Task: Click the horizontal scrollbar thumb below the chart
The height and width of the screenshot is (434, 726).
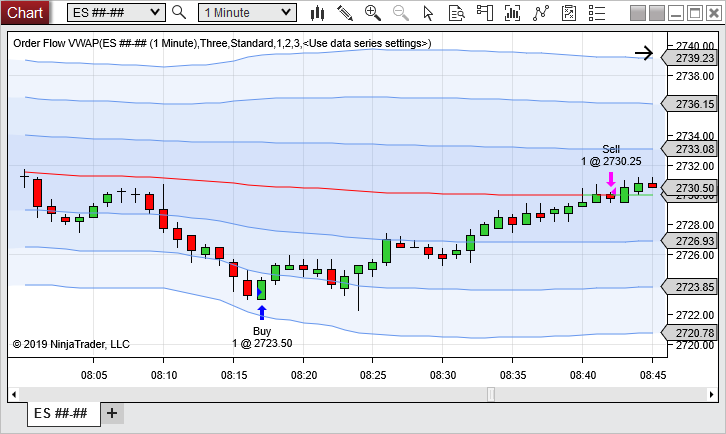Action: point(490,394)
